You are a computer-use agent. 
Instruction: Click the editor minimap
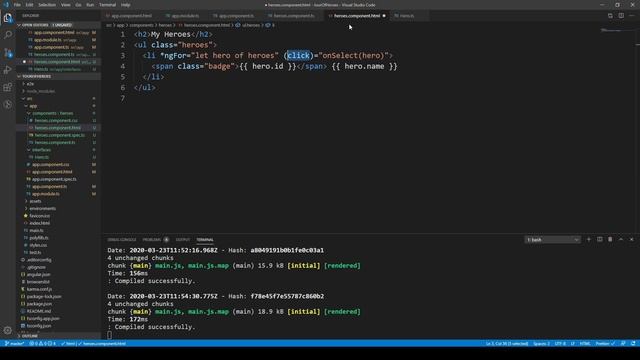coord(616,31)
